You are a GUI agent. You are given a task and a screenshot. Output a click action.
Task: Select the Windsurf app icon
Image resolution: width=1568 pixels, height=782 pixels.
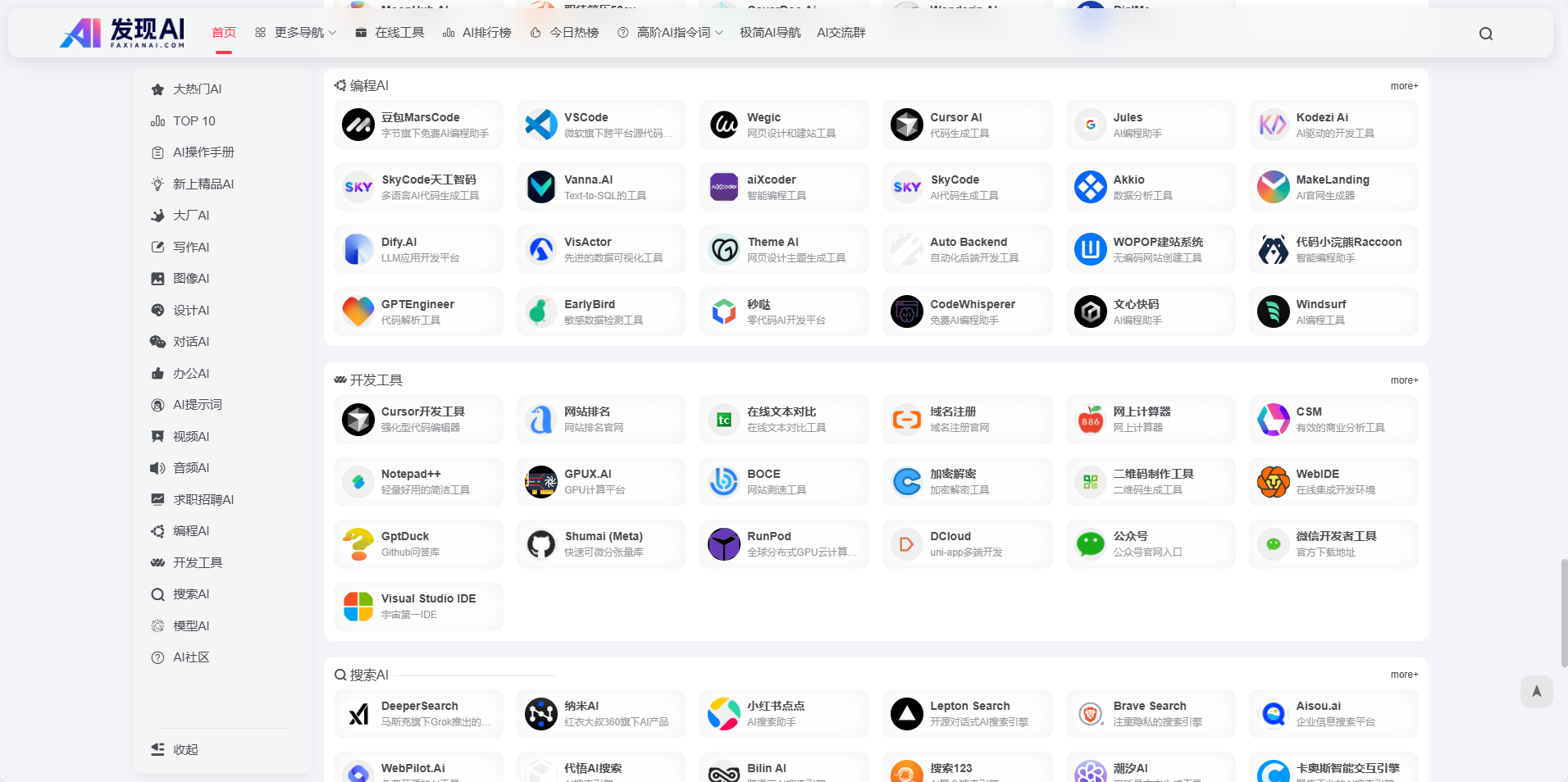1273,311
